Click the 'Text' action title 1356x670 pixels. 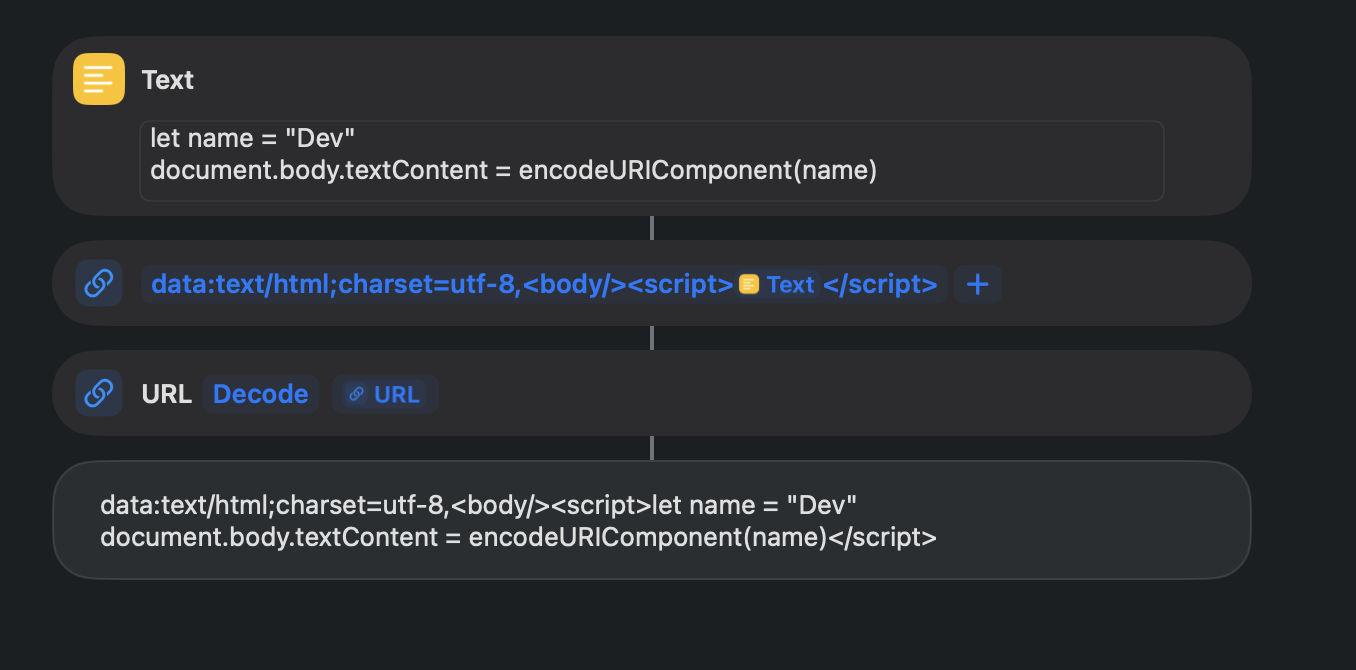click(x=167, y=80)
